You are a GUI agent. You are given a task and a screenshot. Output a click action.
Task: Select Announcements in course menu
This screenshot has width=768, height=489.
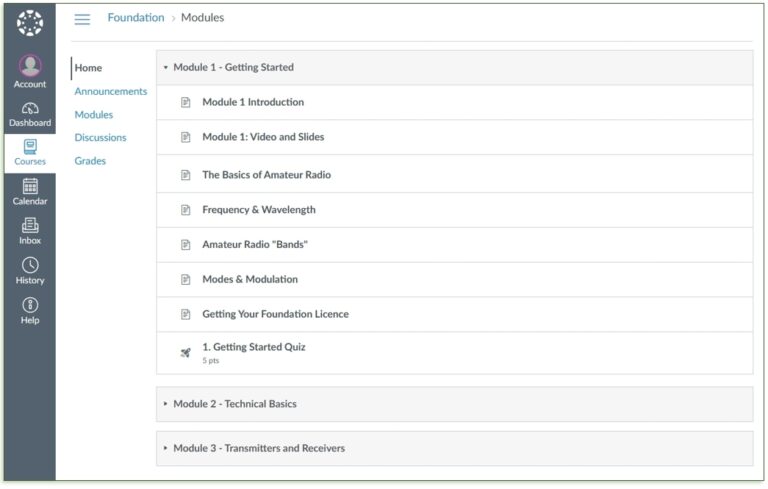point(110,91)
